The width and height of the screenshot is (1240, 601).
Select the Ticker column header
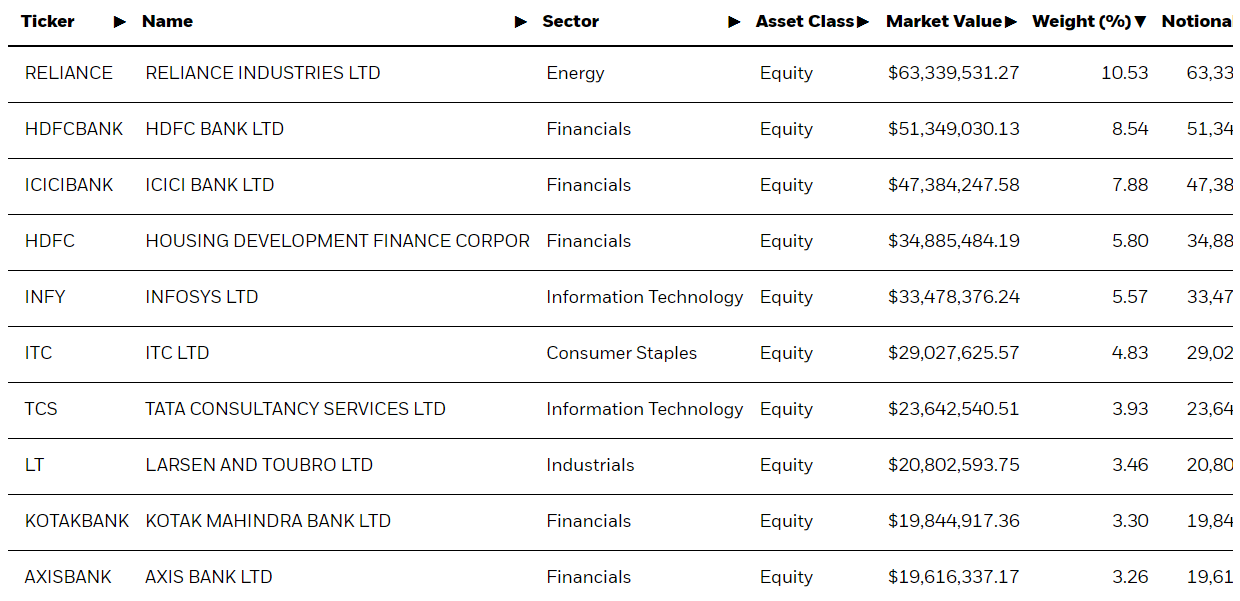click(x=48, y=22)
